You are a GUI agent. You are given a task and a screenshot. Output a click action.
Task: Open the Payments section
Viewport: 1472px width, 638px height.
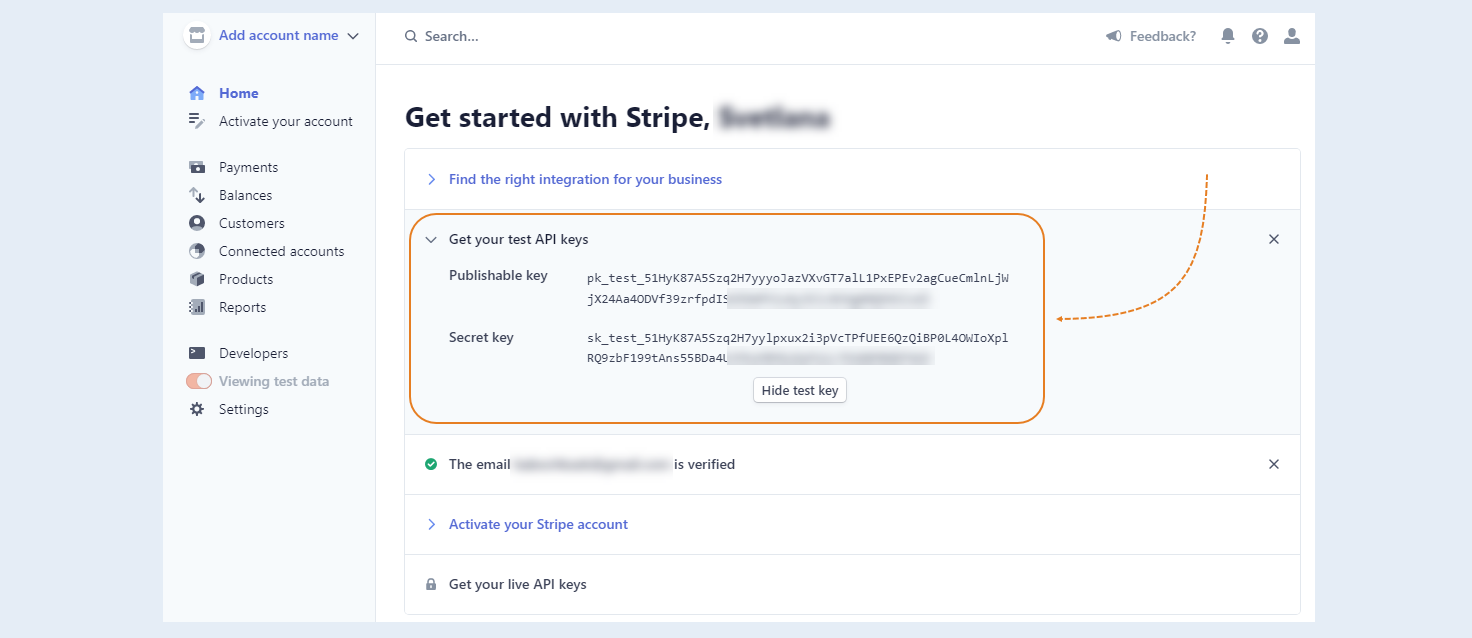[248, 167]
